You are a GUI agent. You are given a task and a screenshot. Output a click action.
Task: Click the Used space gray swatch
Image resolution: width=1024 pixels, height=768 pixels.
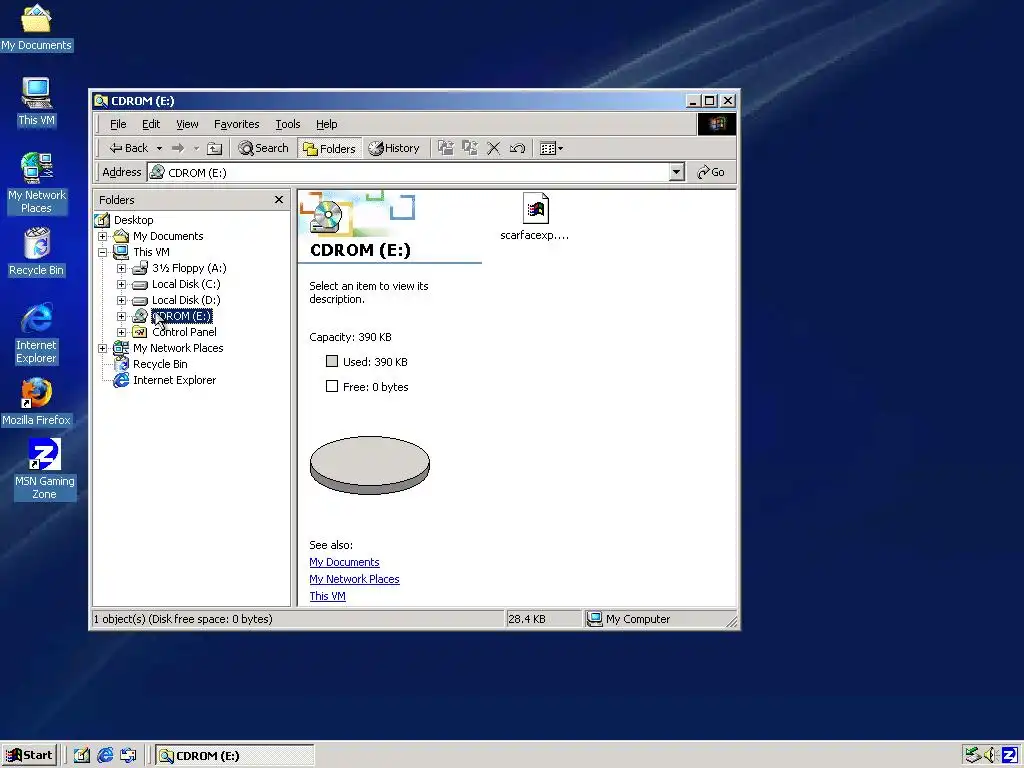[x=332, y=361]
